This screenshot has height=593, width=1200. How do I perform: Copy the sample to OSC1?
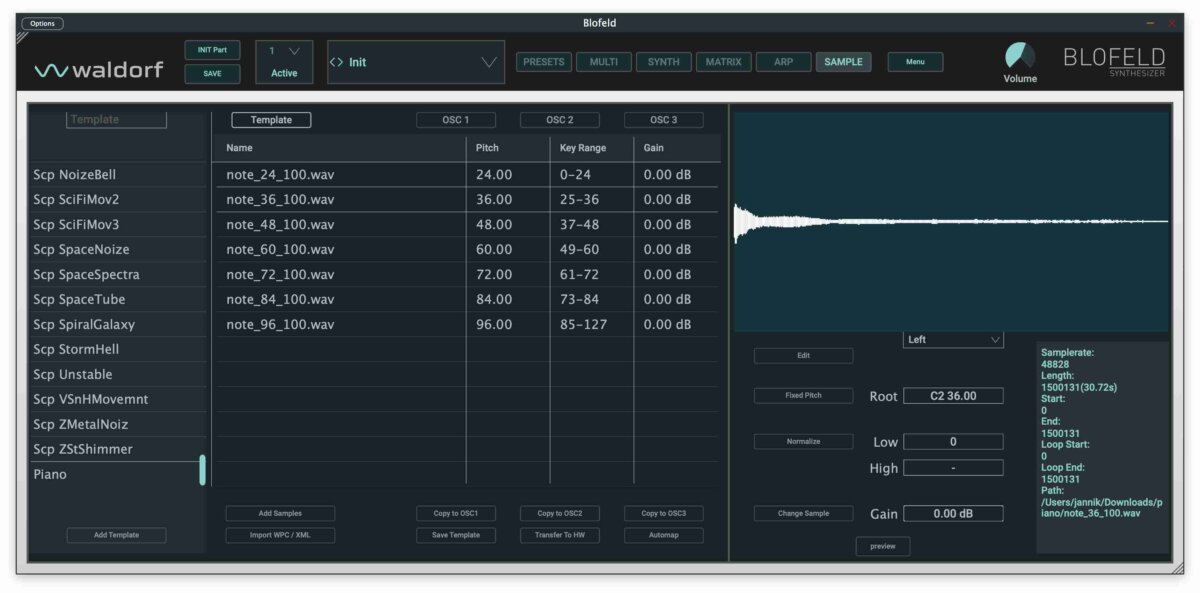pos(455,512)
